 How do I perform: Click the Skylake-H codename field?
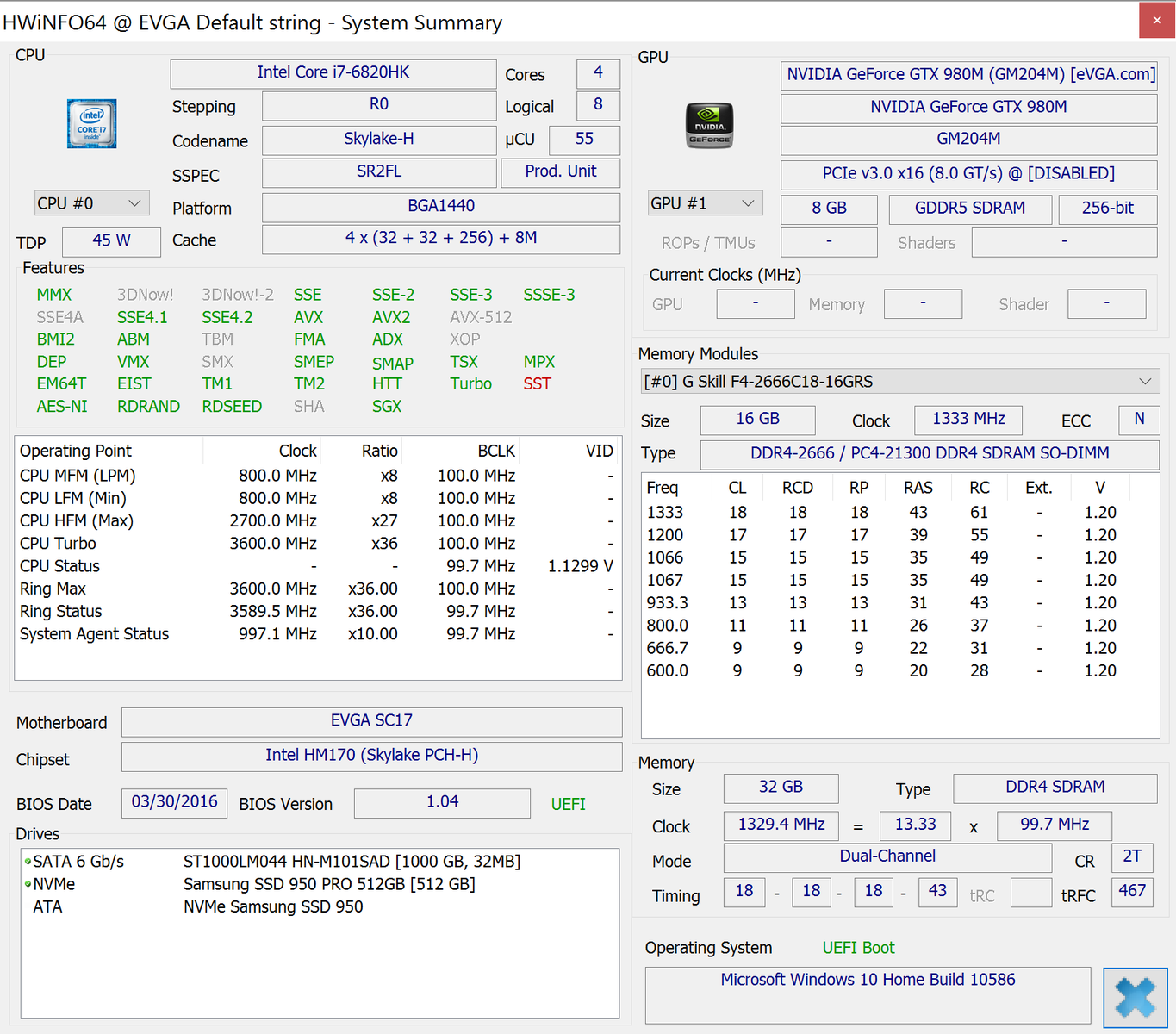pos(379,140)
